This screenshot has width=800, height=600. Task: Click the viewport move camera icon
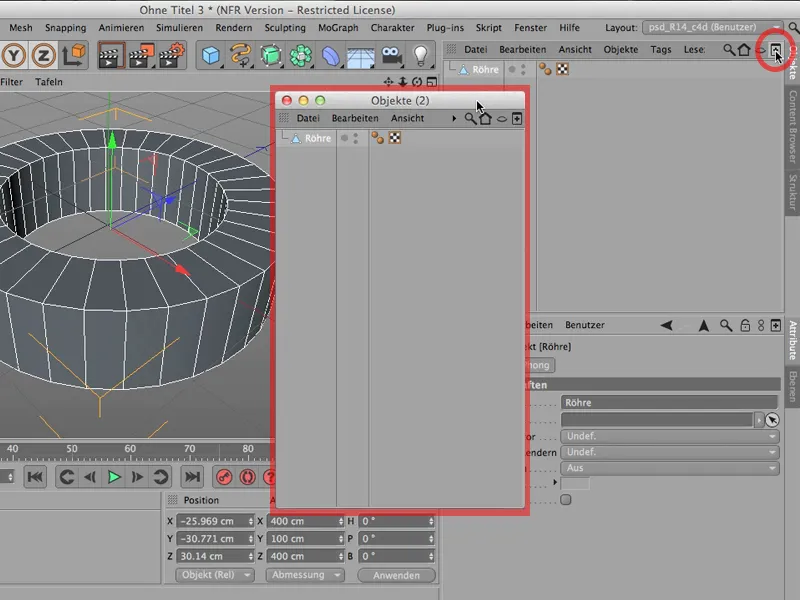pos(388,82)
